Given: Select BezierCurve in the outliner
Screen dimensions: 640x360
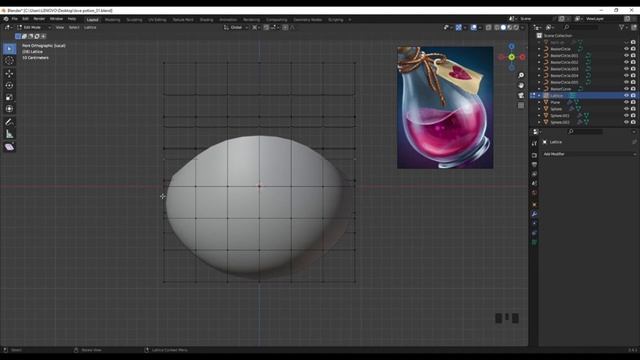Looking at the screenshot, I should pyautogui.click(x=560, y=89).
